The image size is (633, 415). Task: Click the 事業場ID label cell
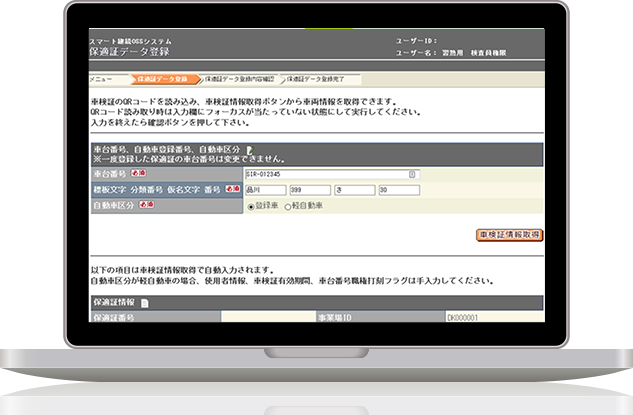click(380, 317)
